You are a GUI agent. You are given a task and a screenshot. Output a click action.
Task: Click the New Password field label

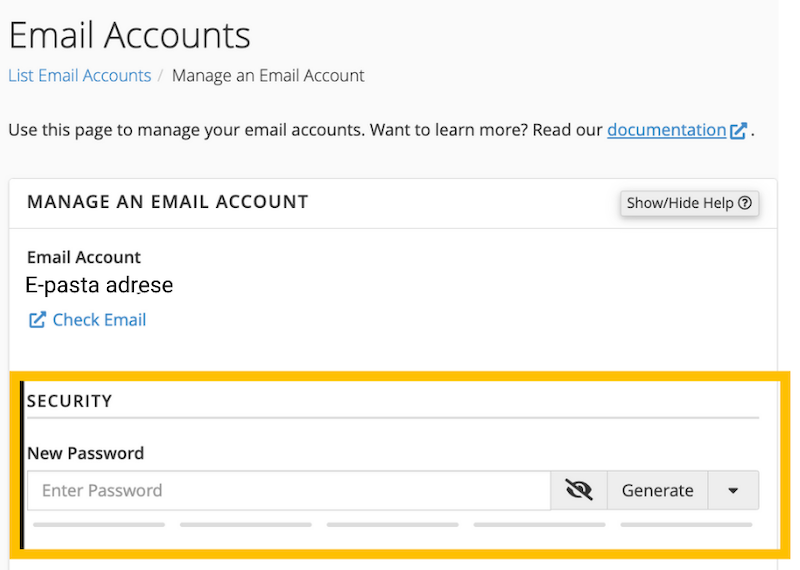point(85,453)
